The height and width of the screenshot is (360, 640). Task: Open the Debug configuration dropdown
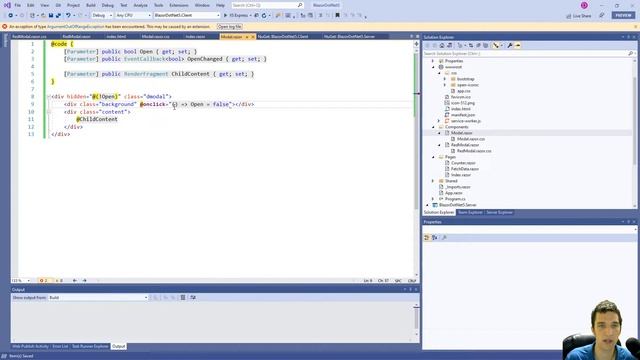tap(102, 15)
